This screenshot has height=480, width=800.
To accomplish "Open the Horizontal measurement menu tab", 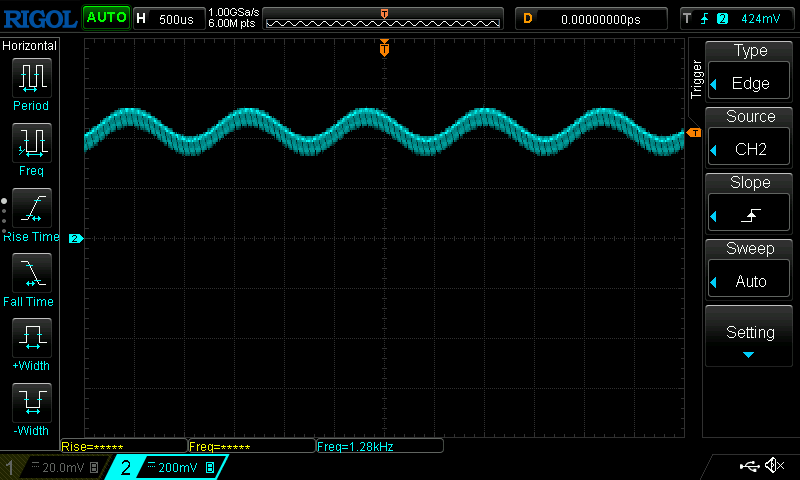I will point(30,45).
